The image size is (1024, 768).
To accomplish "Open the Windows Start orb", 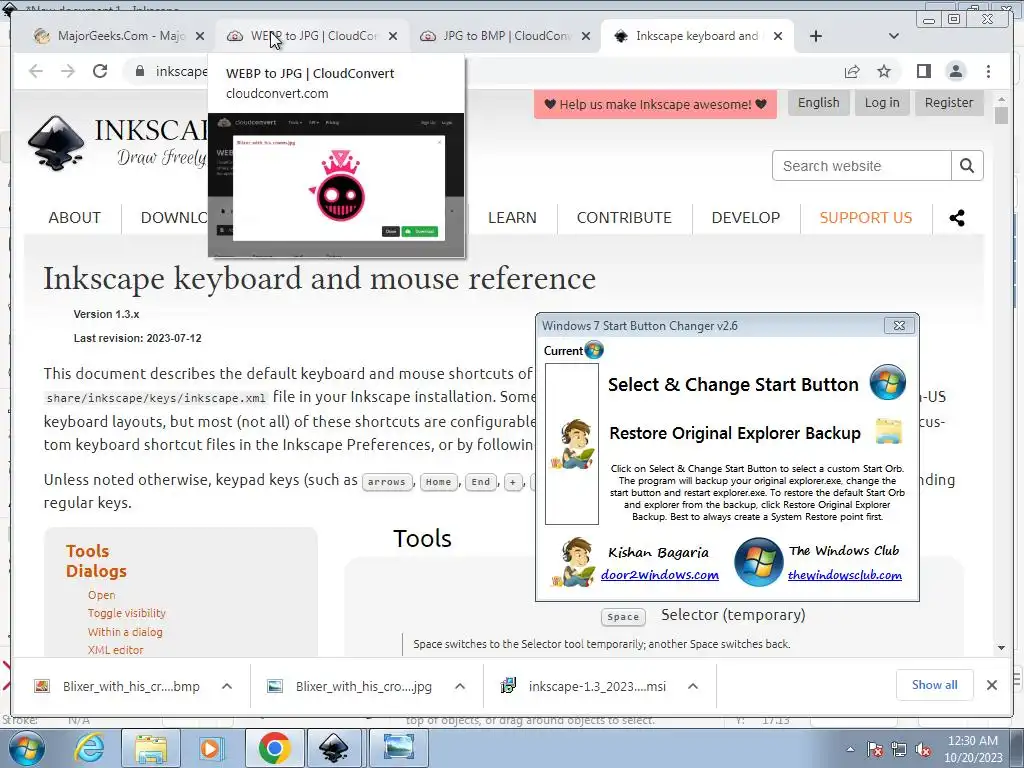I will coord(26,748).
